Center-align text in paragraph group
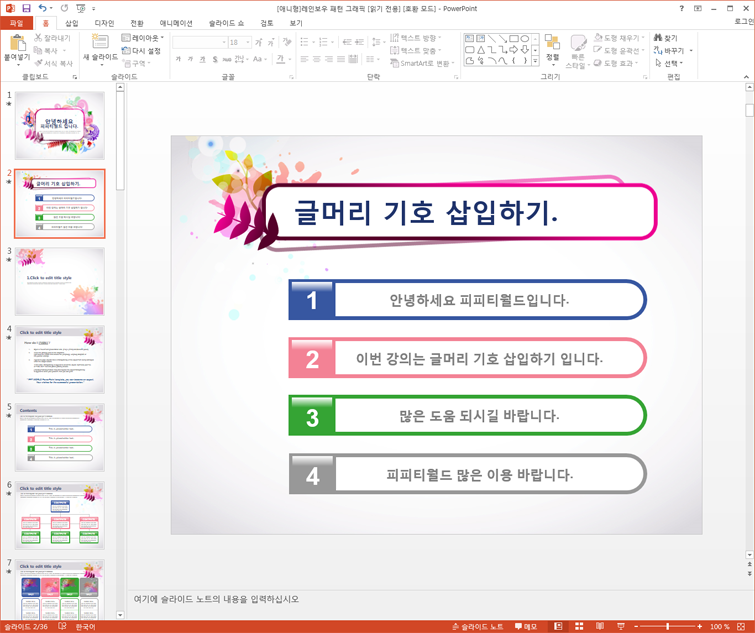Viewport: 755px width, 633px height. (316, 59)
